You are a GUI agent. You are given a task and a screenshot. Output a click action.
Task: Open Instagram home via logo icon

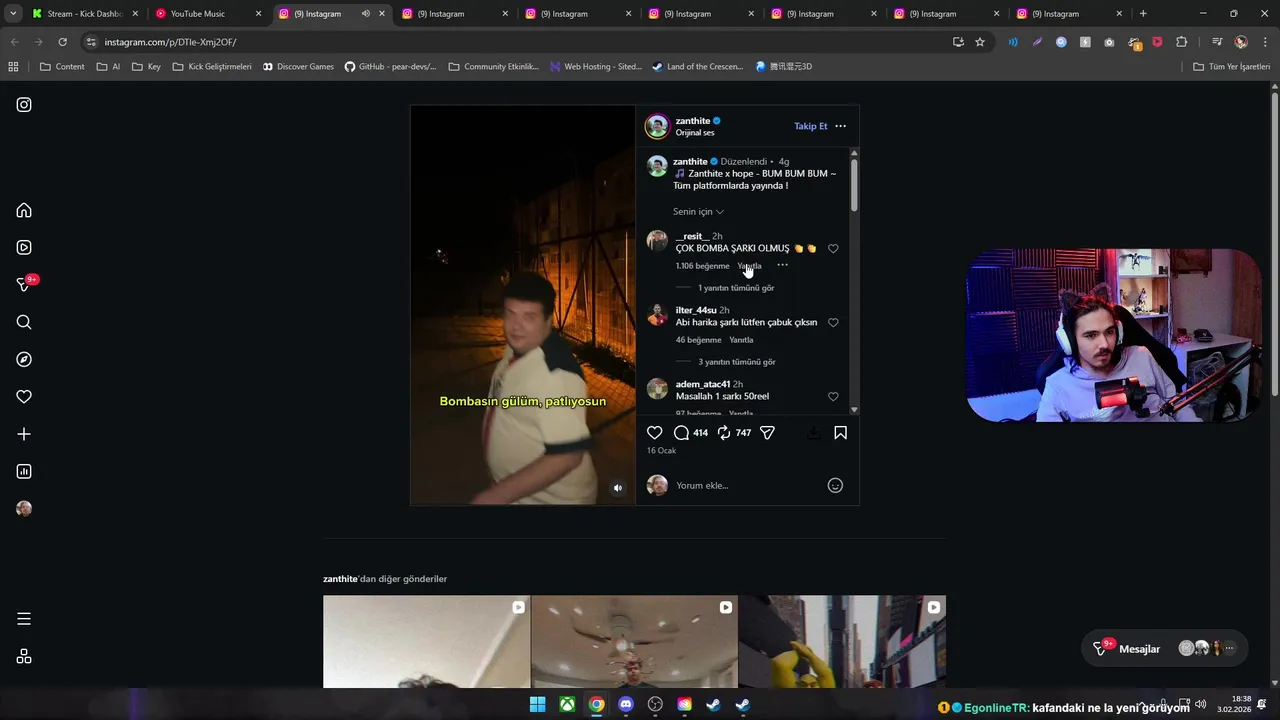[x=24, y=104]
